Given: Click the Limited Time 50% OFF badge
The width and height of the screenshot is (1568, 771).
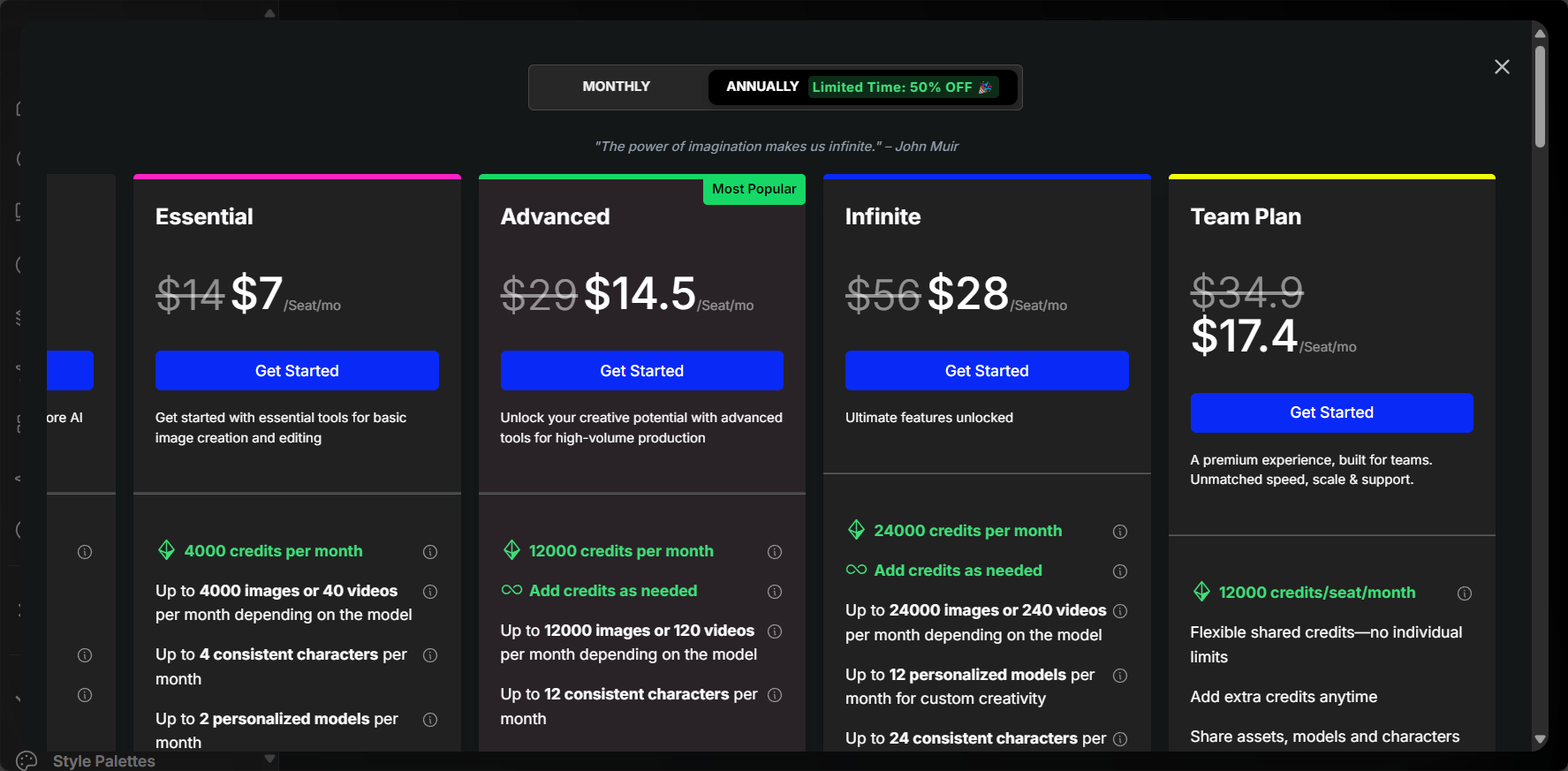Looking at the screenshot, I should [903, 87].
